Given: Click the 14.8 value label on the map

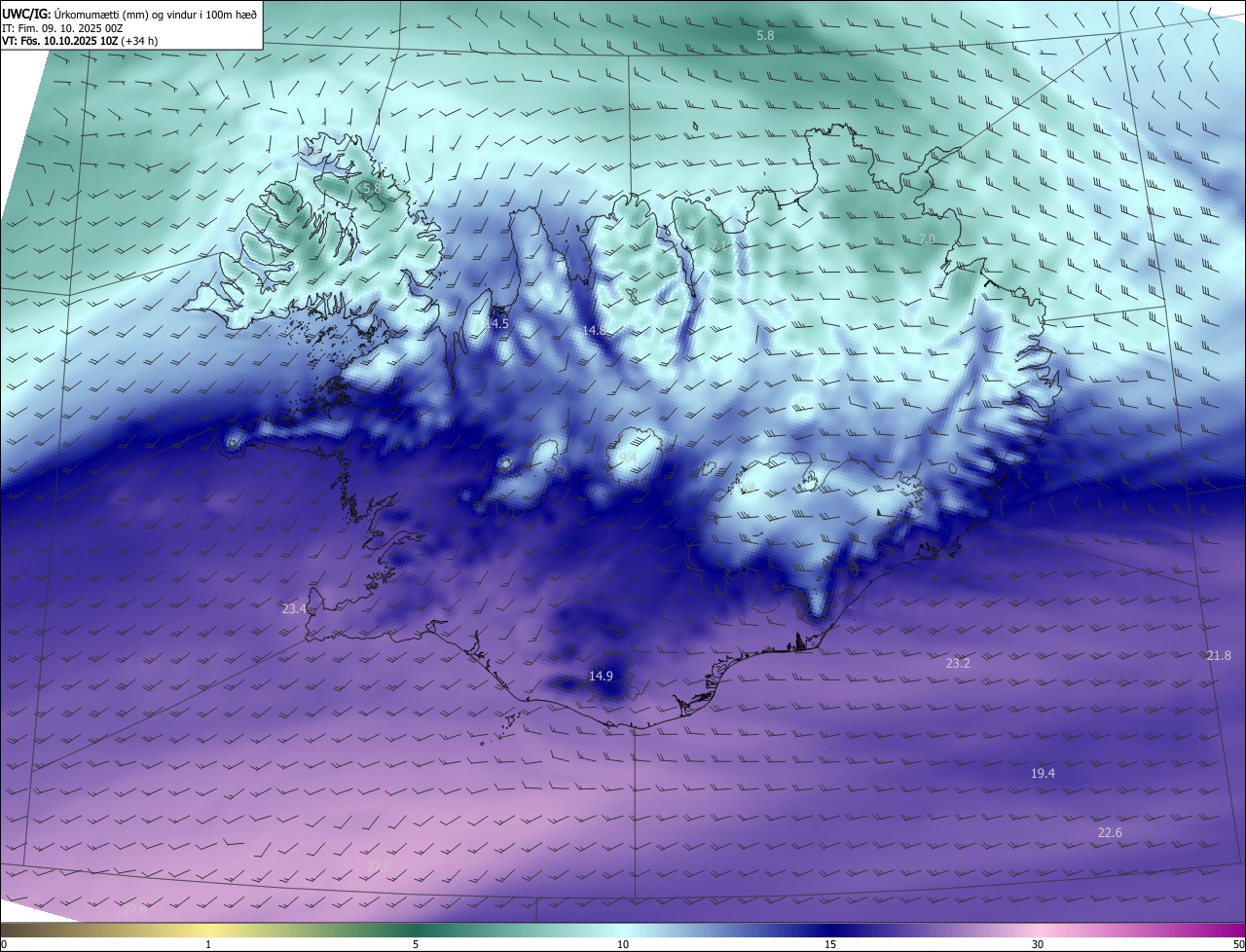Looking at the screenshot, I should (595, 331).
